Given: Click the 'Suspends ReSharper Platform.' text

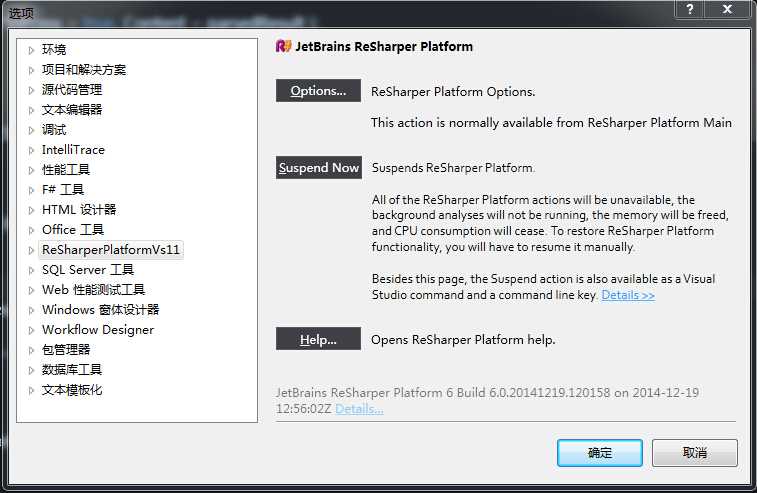Looking at the screenshot, I should click(x=453, y=168).
